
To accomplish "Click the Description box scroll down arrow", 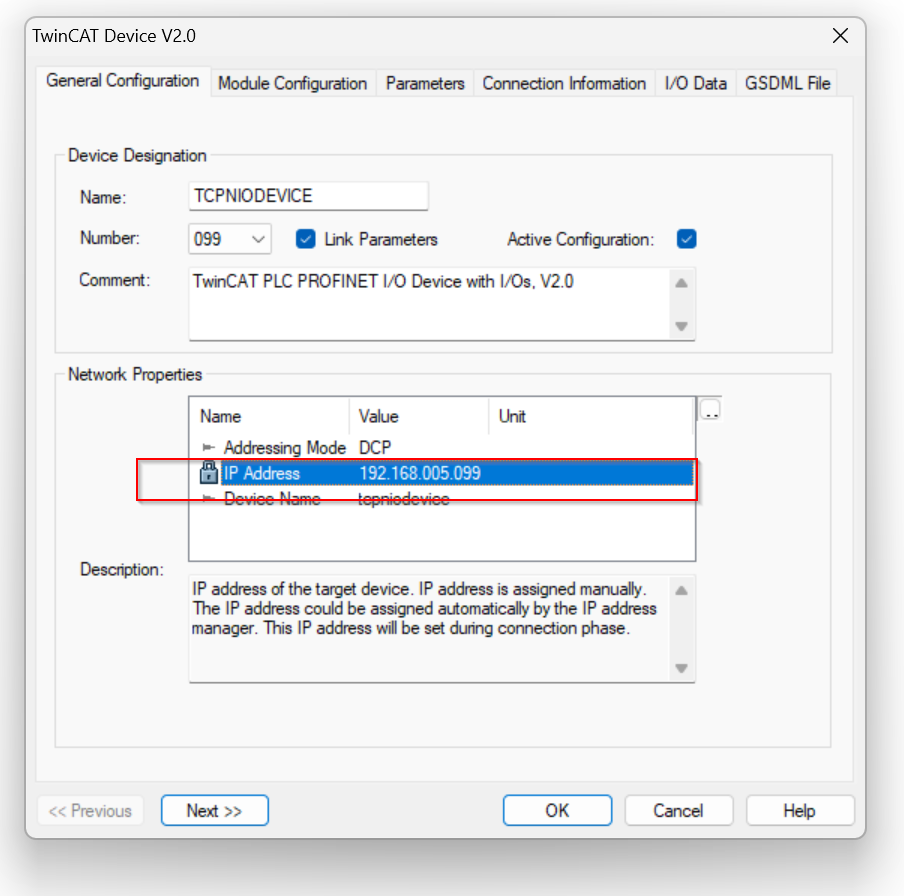I will click(x=681, y=668).
